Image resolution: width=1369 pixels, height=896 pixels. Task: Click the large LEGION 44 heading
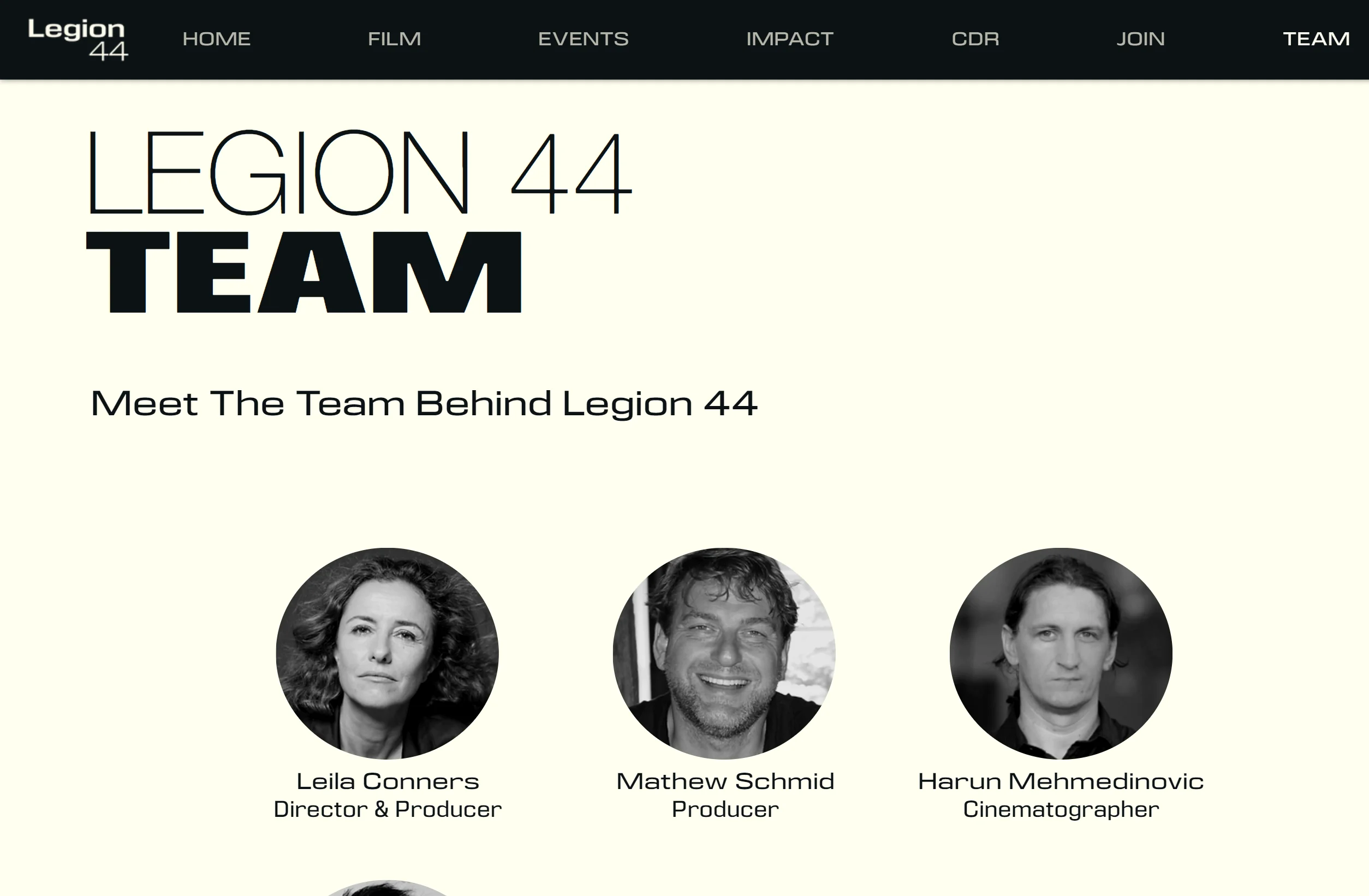(x=361, y=172)
